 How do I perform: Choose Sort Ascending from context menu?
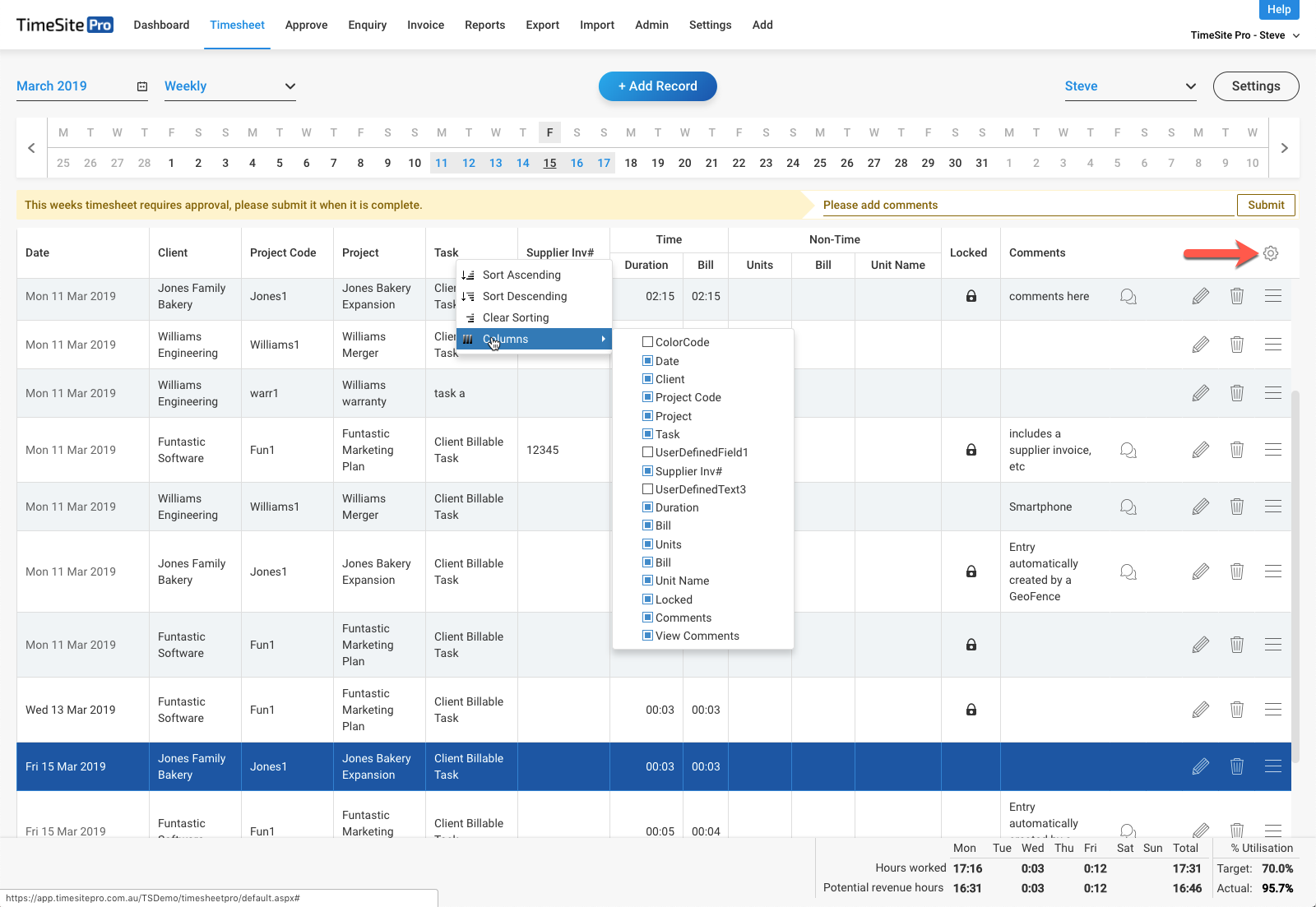coord(534,275)
